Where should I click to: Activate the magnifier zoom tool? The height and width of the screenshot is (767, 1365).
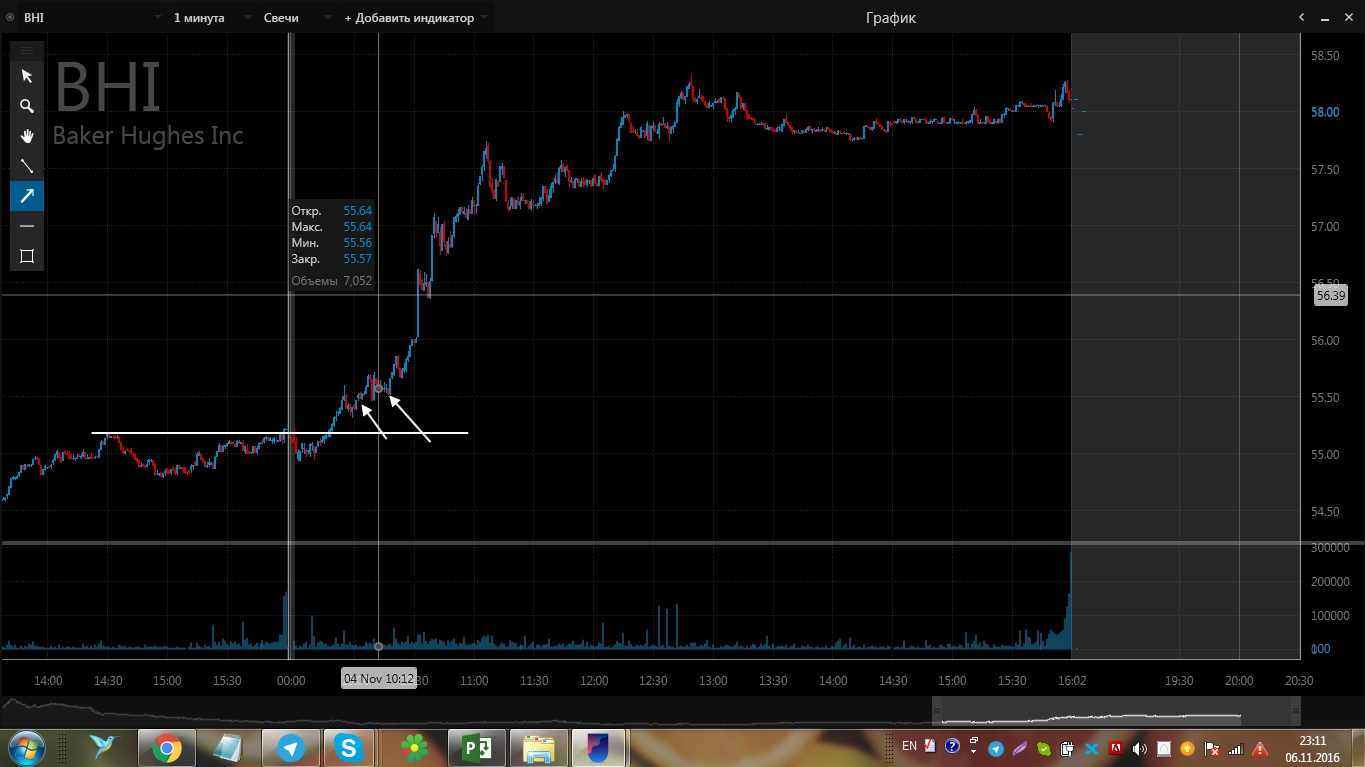27,106
